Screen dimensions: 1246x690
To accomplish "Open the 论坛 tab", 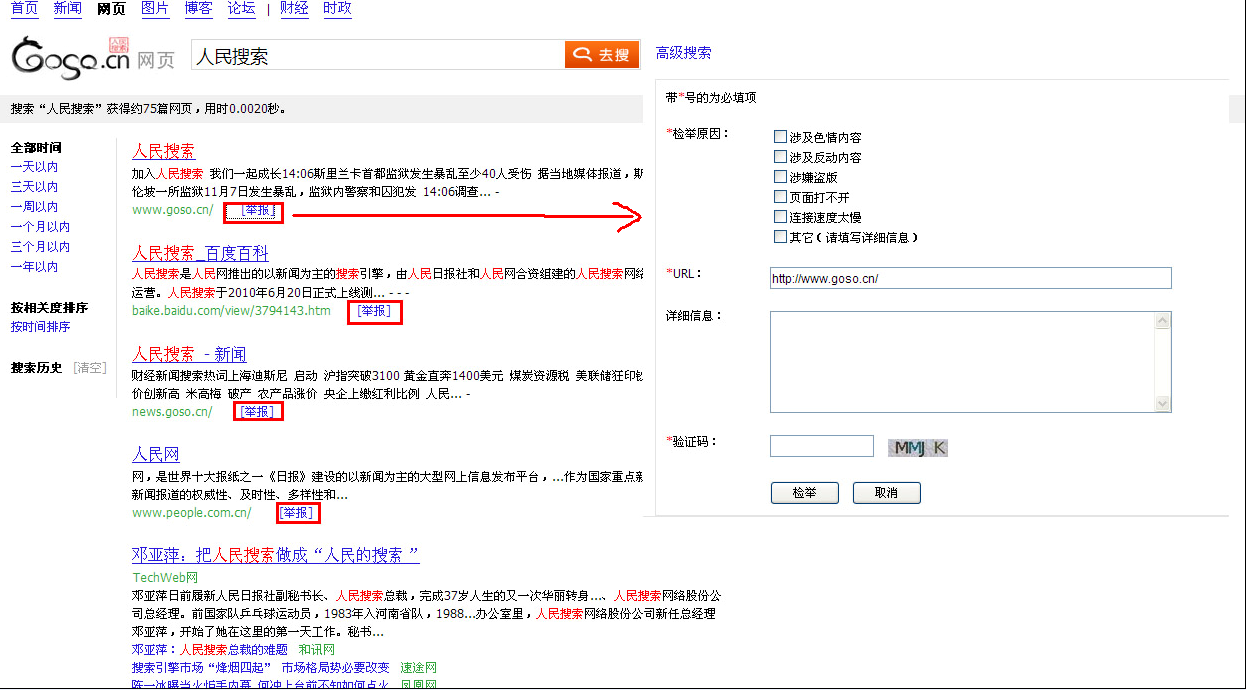I will 241,9.
